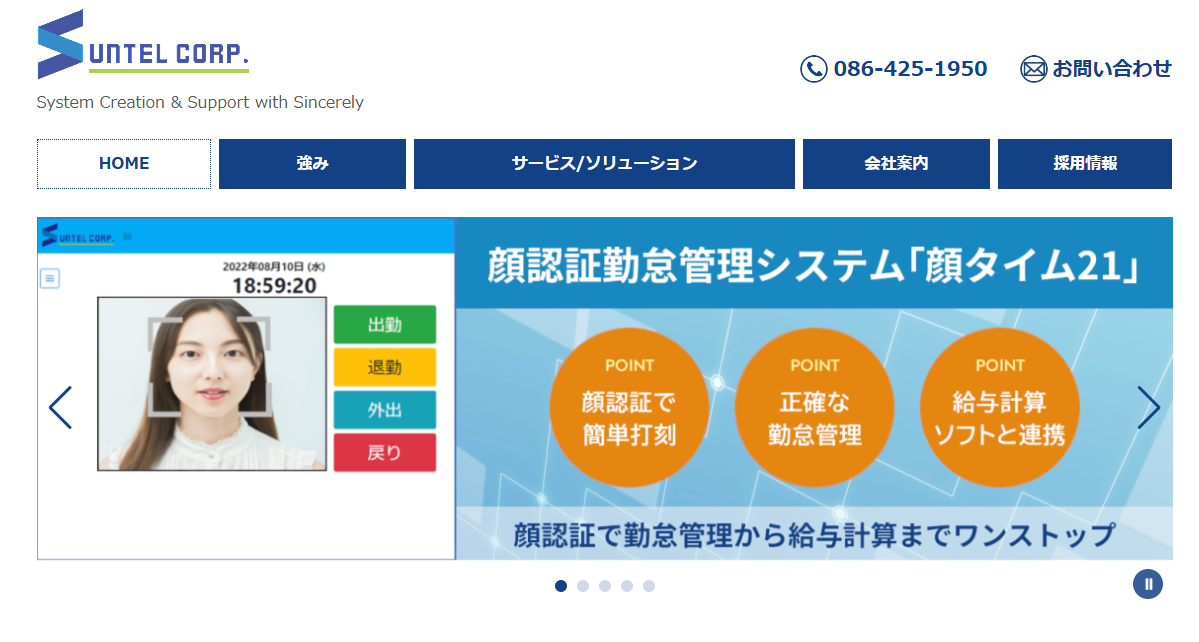Select the fourth carousel dot
This screenshot has width=1199, height=642.
627,586
